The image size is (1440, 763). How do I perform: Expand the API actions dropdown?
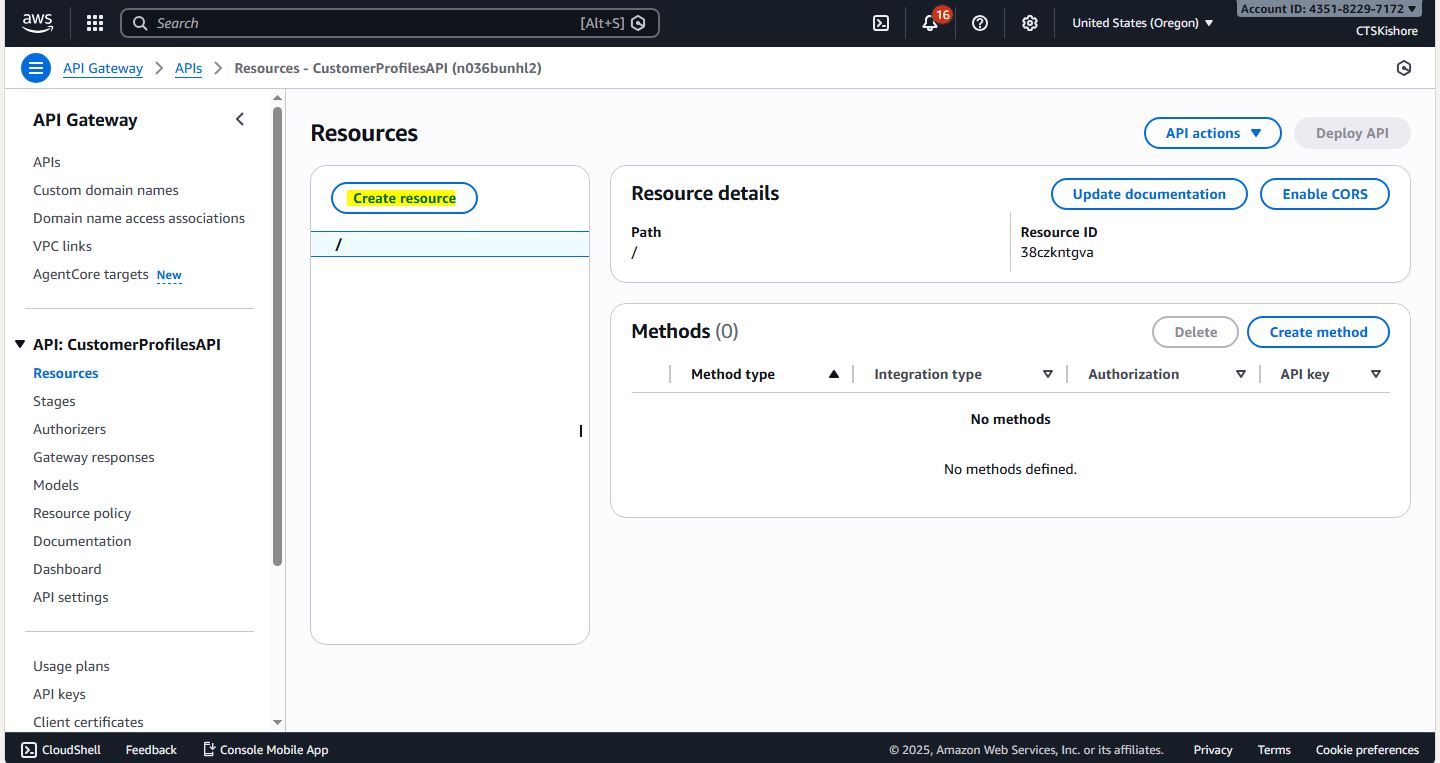[1212, 133]
